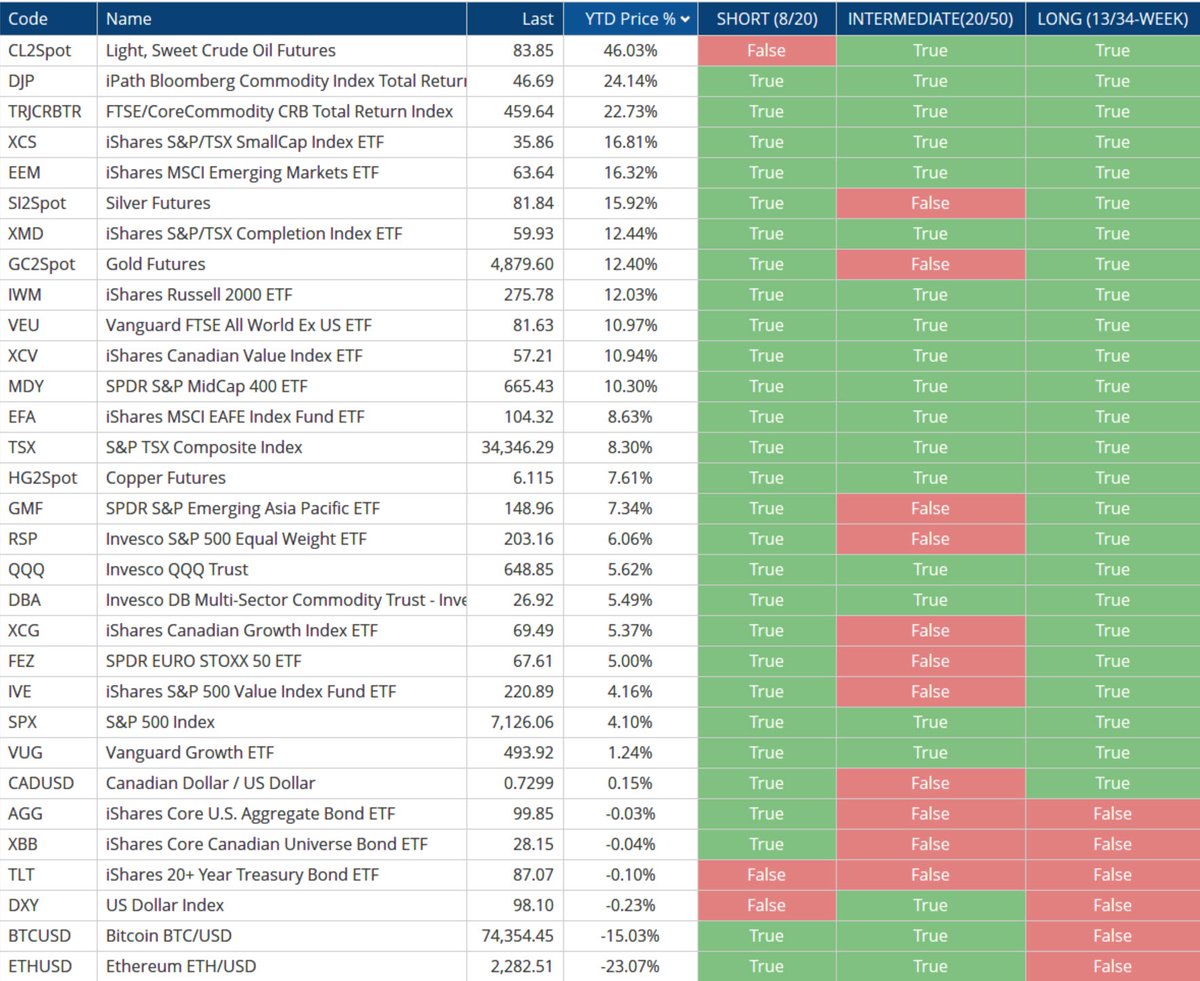This screenshot has width=1200, height=981.
Task: Click the 648.85 last price
Action: point(515,569)
